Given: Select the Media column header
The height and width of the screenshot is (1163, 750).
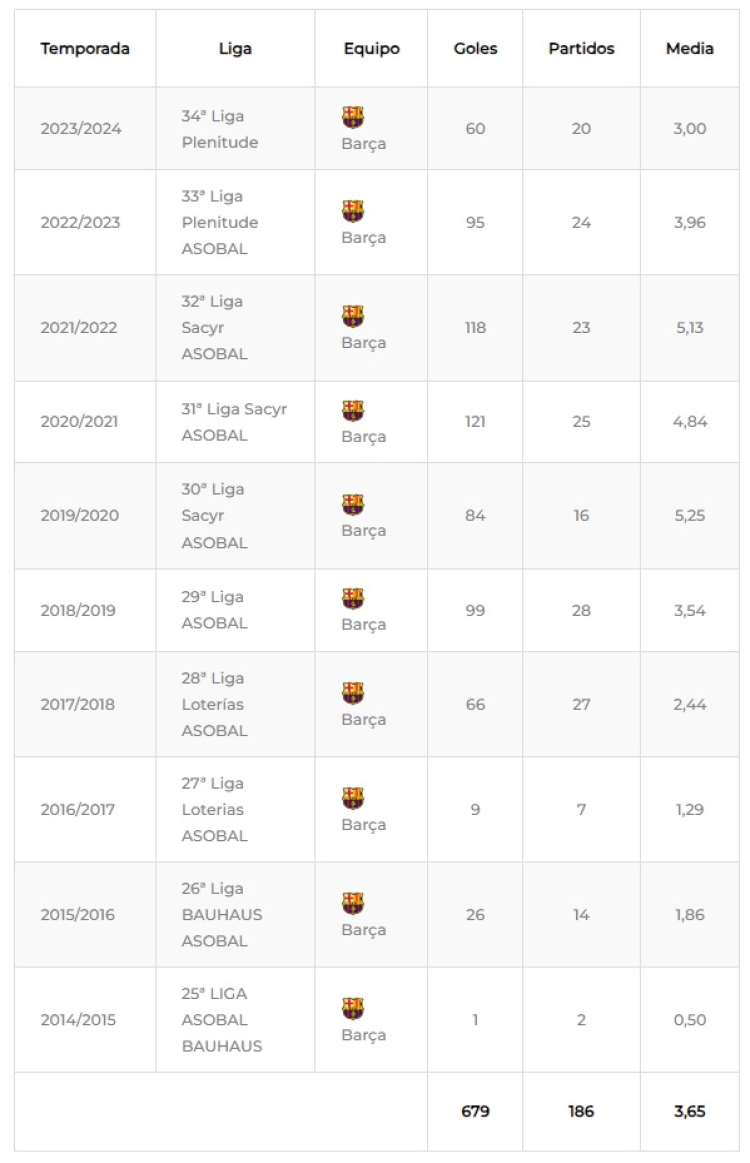Looking at the screenshot, I should tap(689, 48).
